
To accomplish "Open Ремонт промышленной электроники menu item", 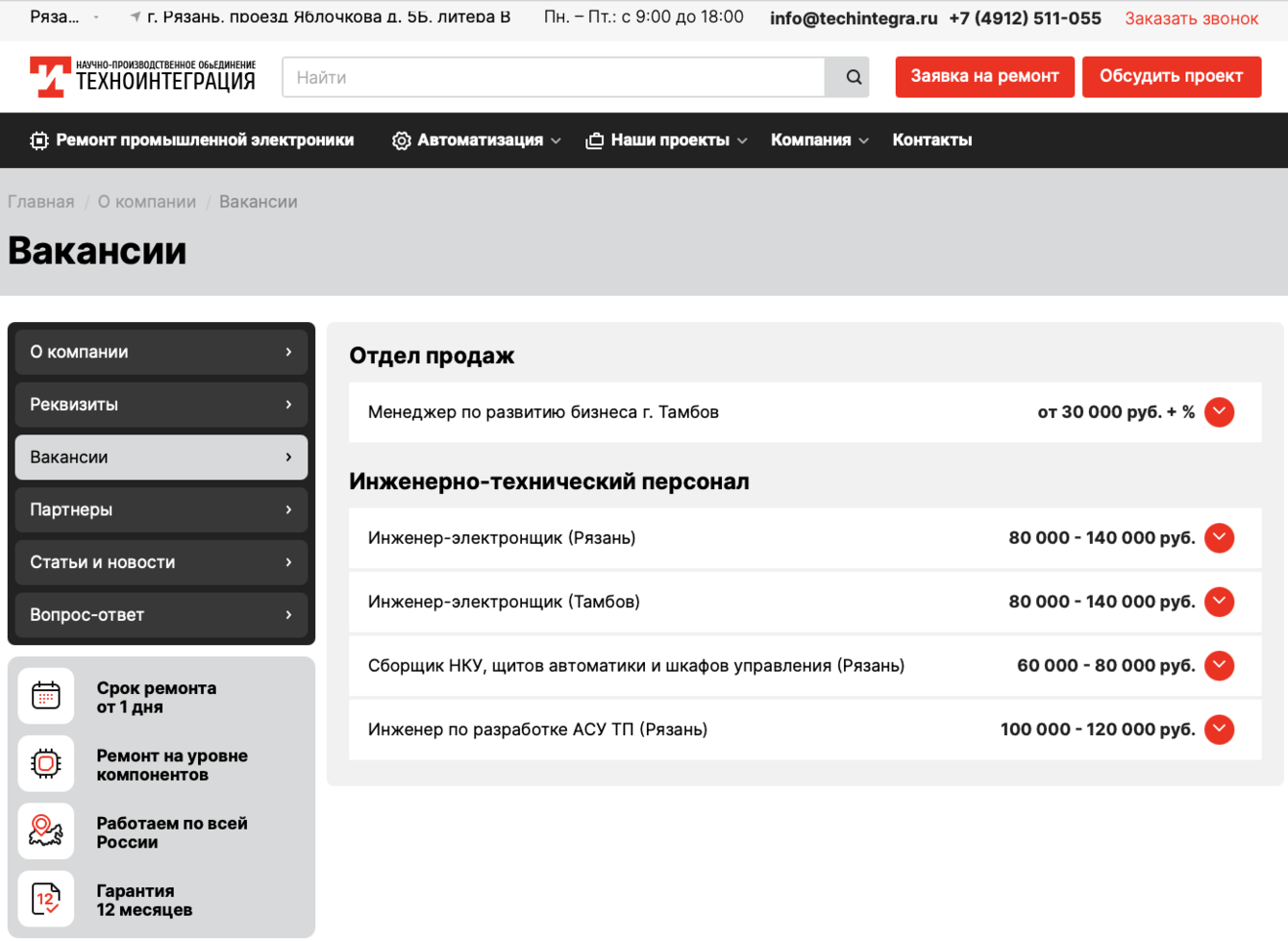I will click(x=192, y=140).
